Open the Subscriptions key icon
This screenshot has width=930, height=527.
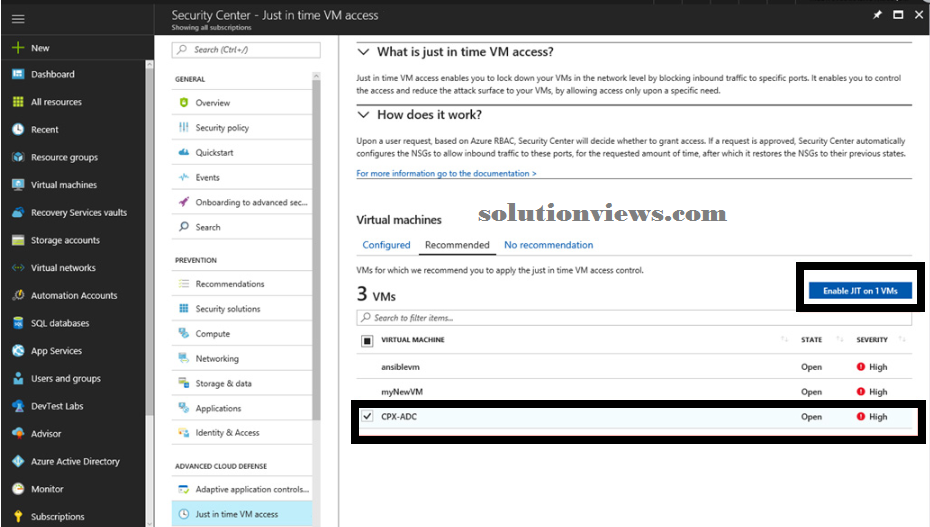point(18,516)
